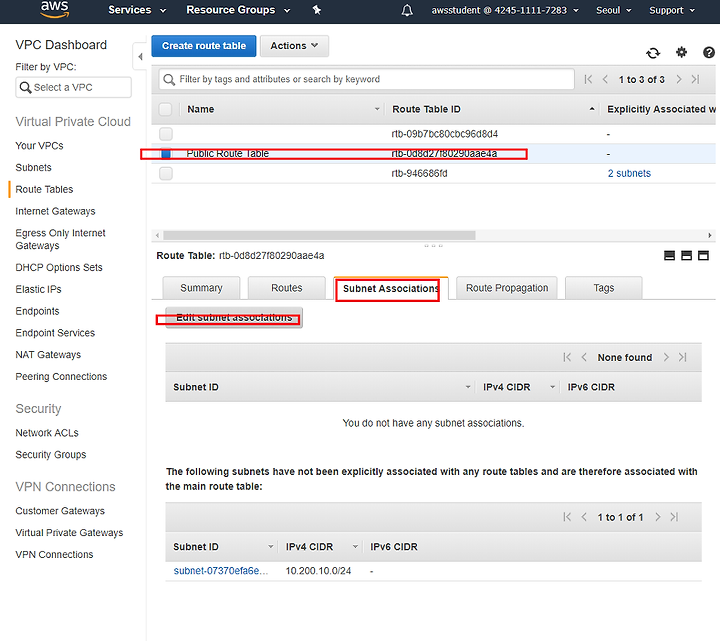Toggle the select-all checkbox in table header

point(165,109)
